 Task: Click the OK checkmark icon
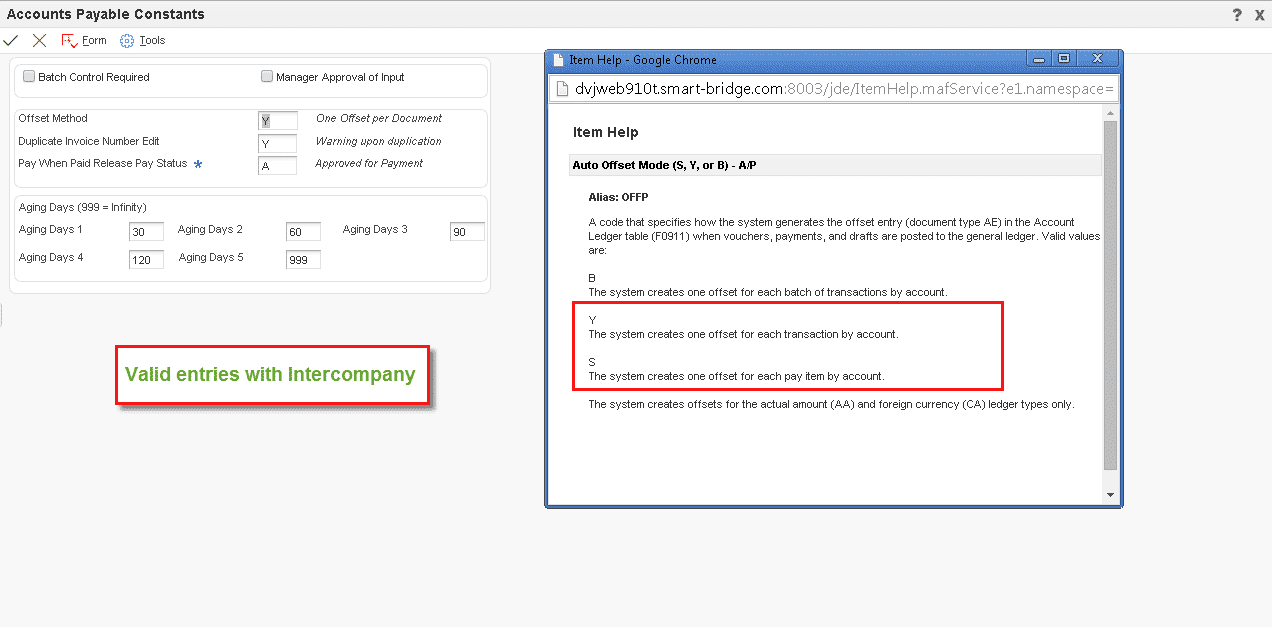11,40
